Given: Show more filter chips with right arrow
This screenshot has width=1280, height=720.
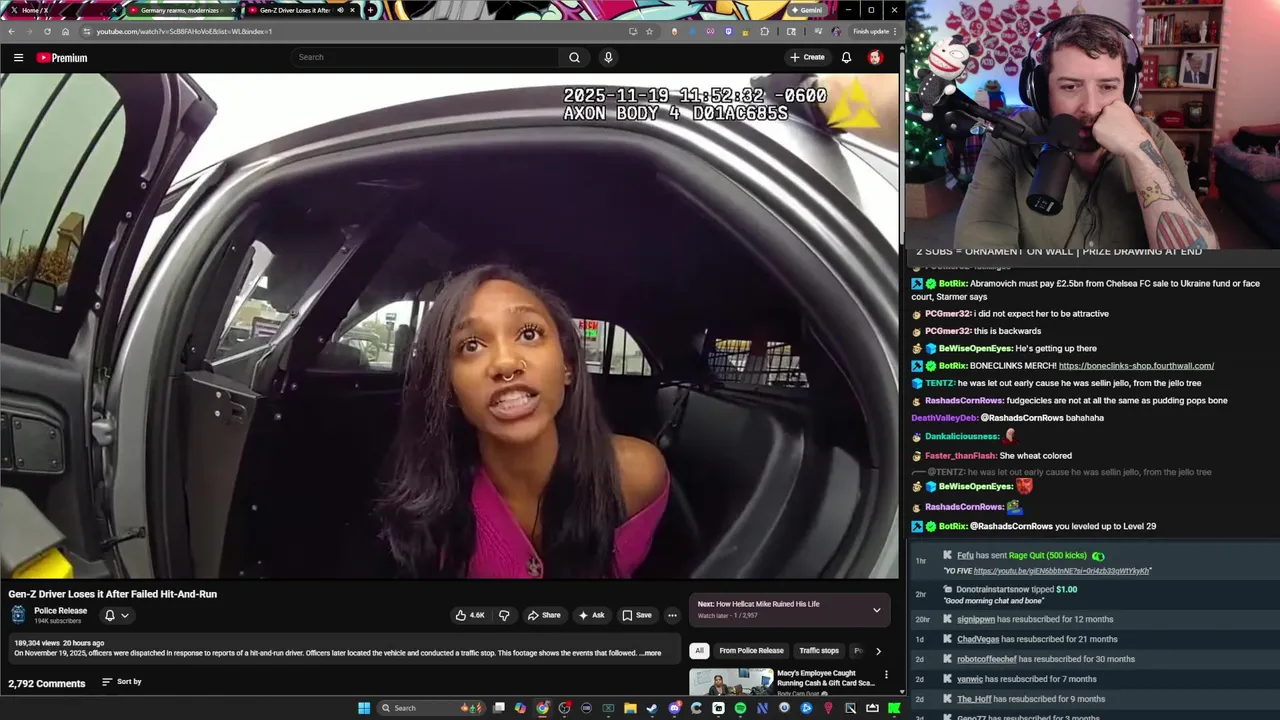Looking at the screenshot, I should 878,651.
